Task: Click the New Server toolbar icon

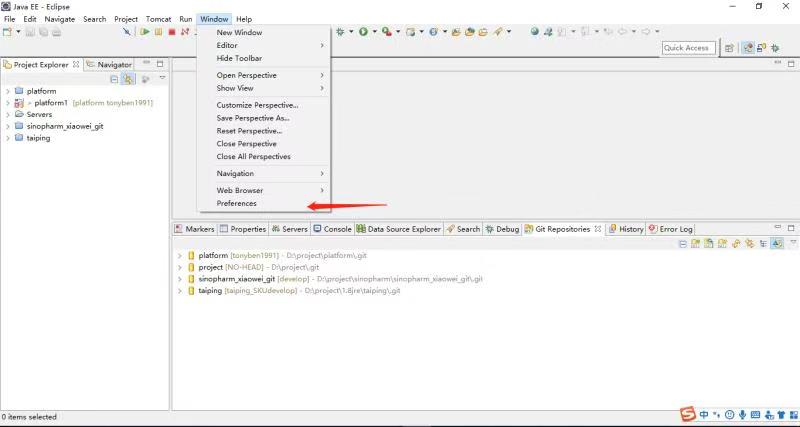Action: [410, 32]
